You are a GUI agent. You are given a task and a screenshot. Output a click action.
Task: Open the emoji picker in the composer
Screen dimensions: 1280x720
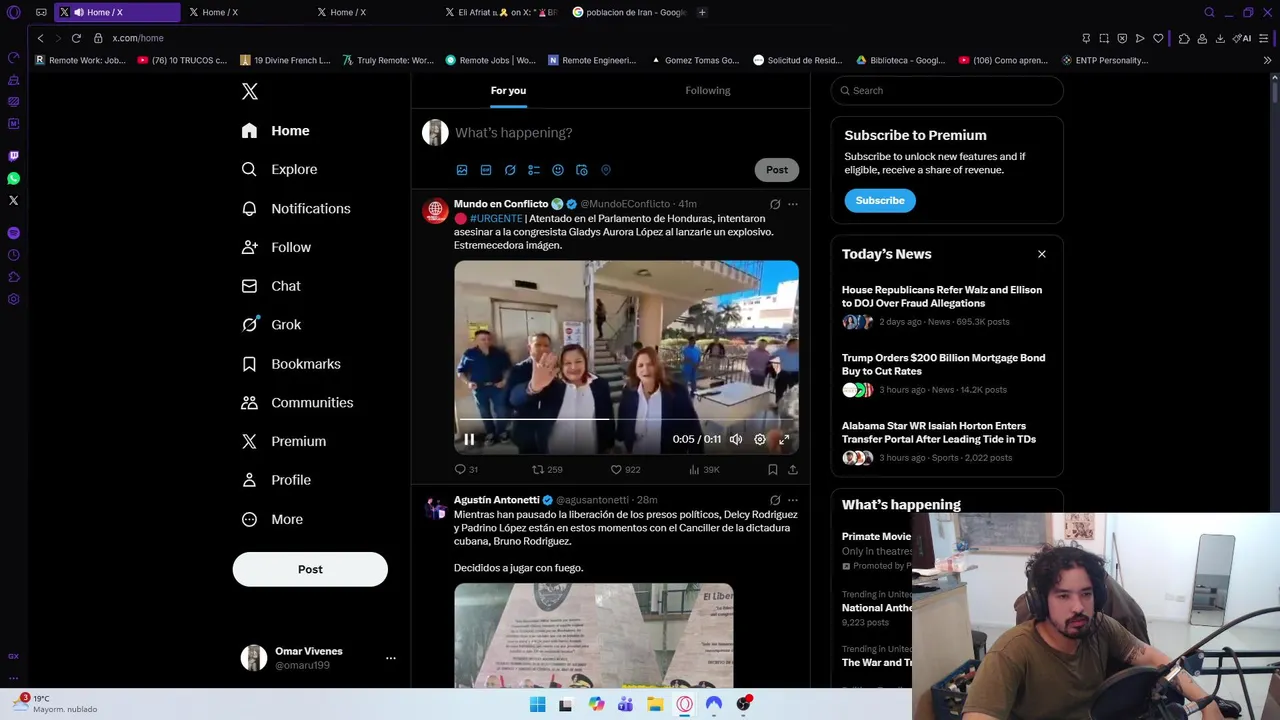[558, 170]
